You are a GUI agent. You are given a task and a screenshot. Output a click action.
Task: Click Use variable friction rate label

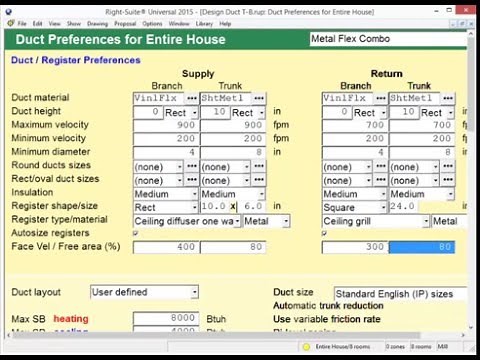tap(327, 319)
